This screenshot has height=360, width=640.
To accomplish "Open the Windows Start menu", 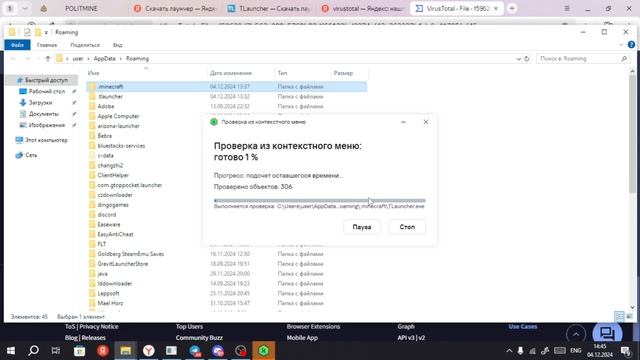I will (11, 351).
